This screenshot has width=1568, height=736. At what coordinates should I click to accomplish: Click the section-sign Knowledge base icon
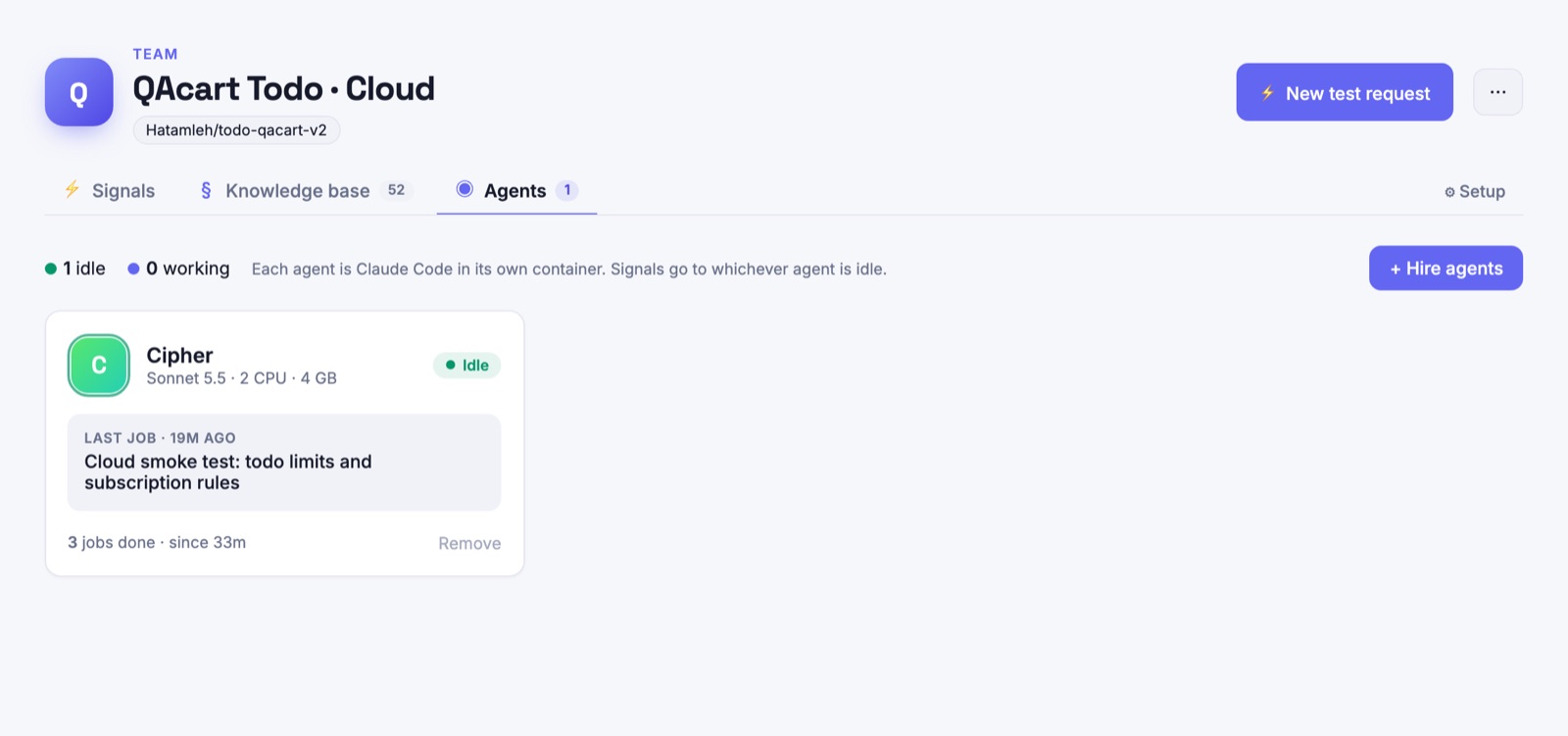pyautogui.click(x=206, y=190)
